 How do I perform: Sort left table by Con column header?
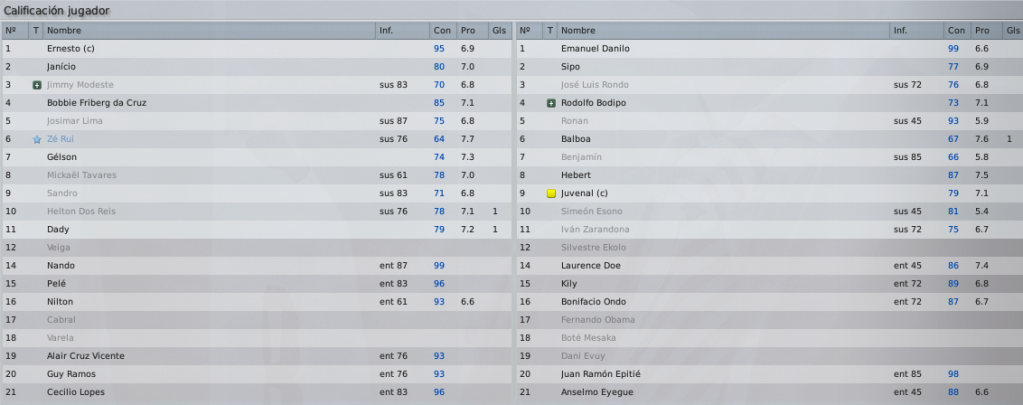[442, 31]
